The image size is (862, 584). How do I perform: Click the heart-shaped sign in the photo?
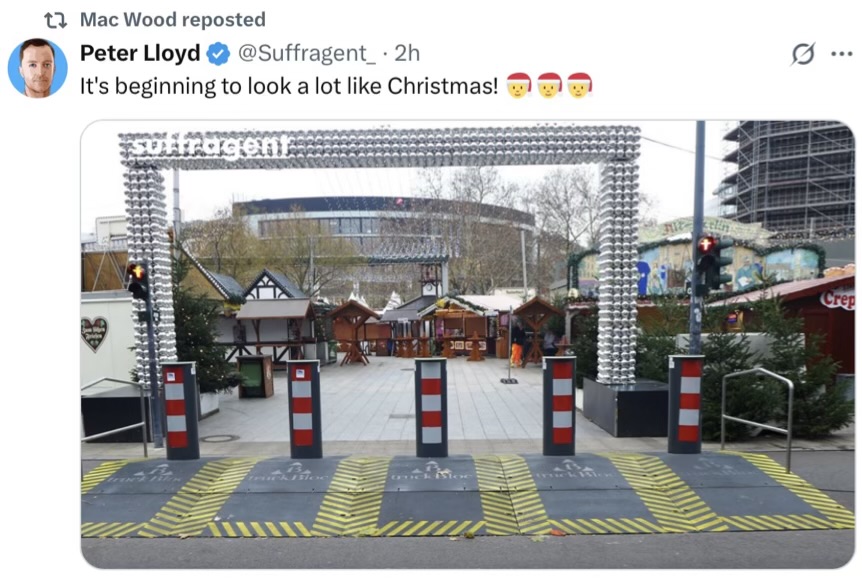(94, 334)
